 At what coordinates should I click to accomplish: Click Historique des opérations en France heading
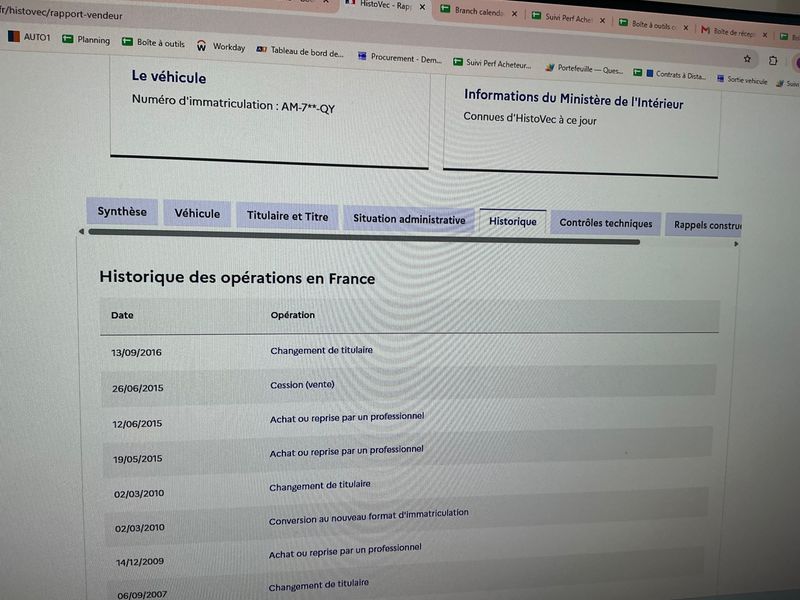coord(237,277)
